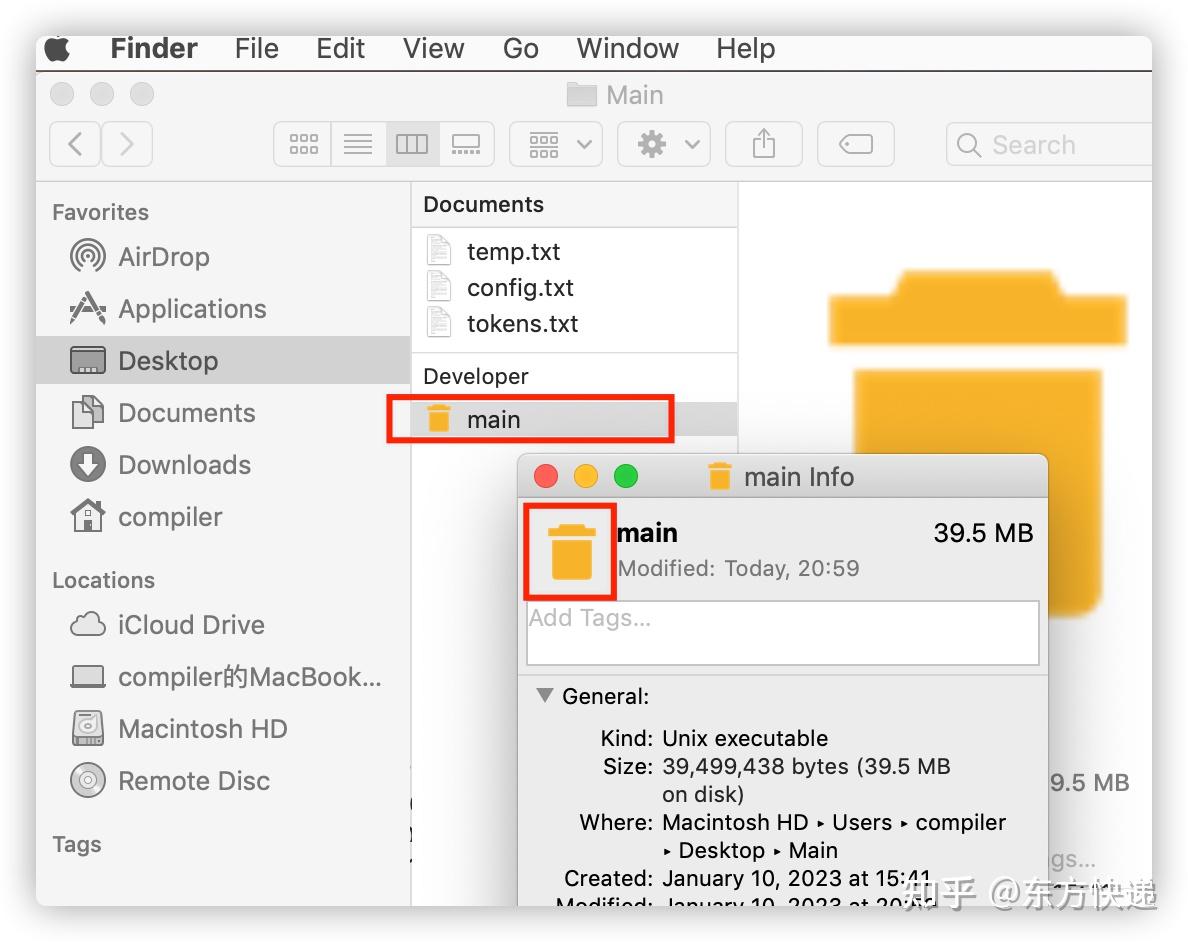This screenshot has width=1188, height=942.
Task: Open iCloud Drive in the sidebar
Action: tap(224, 625)
